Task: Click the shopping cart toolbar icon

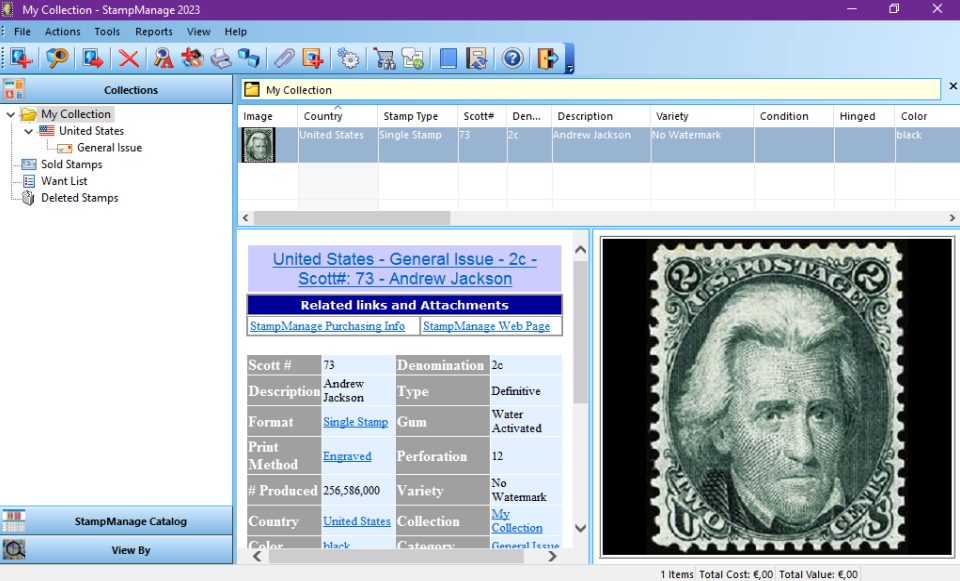Action: click(x=384, y=58)
